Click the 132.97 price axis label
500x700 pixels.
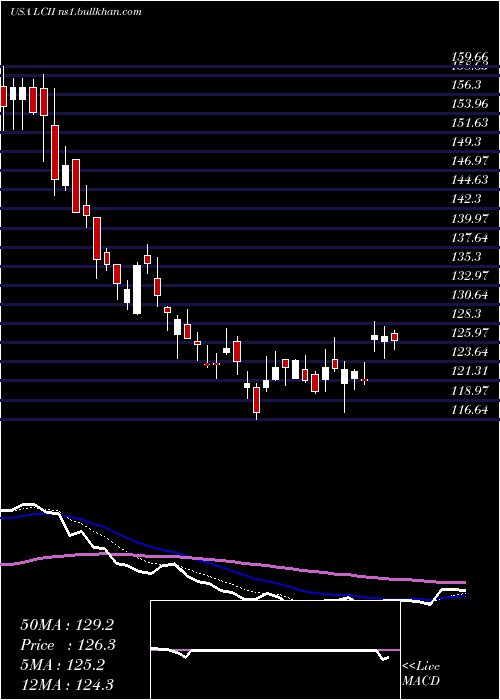[x=469, y=276]
